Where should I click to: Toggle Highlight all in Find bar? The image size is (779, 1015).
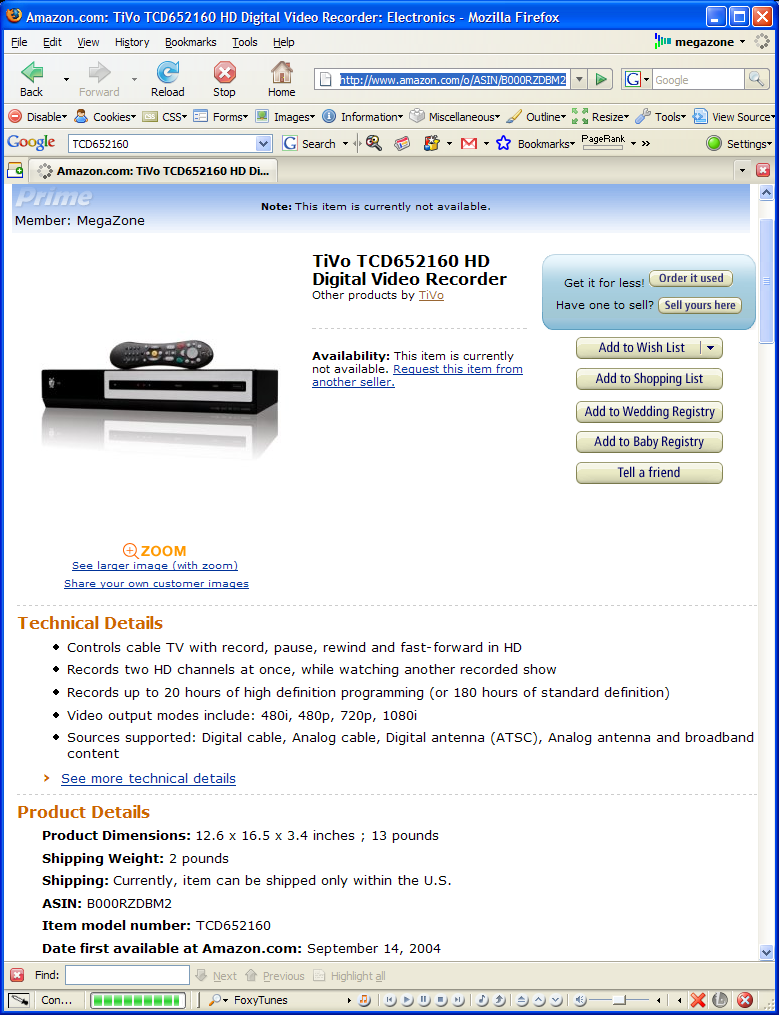tap(350, 976)
